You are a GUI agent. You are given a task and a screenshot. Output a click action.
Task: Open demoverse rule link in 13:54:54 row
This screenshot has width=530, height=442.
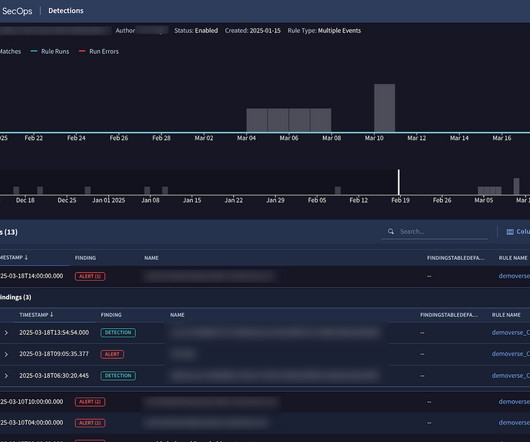tap(511, 333)
